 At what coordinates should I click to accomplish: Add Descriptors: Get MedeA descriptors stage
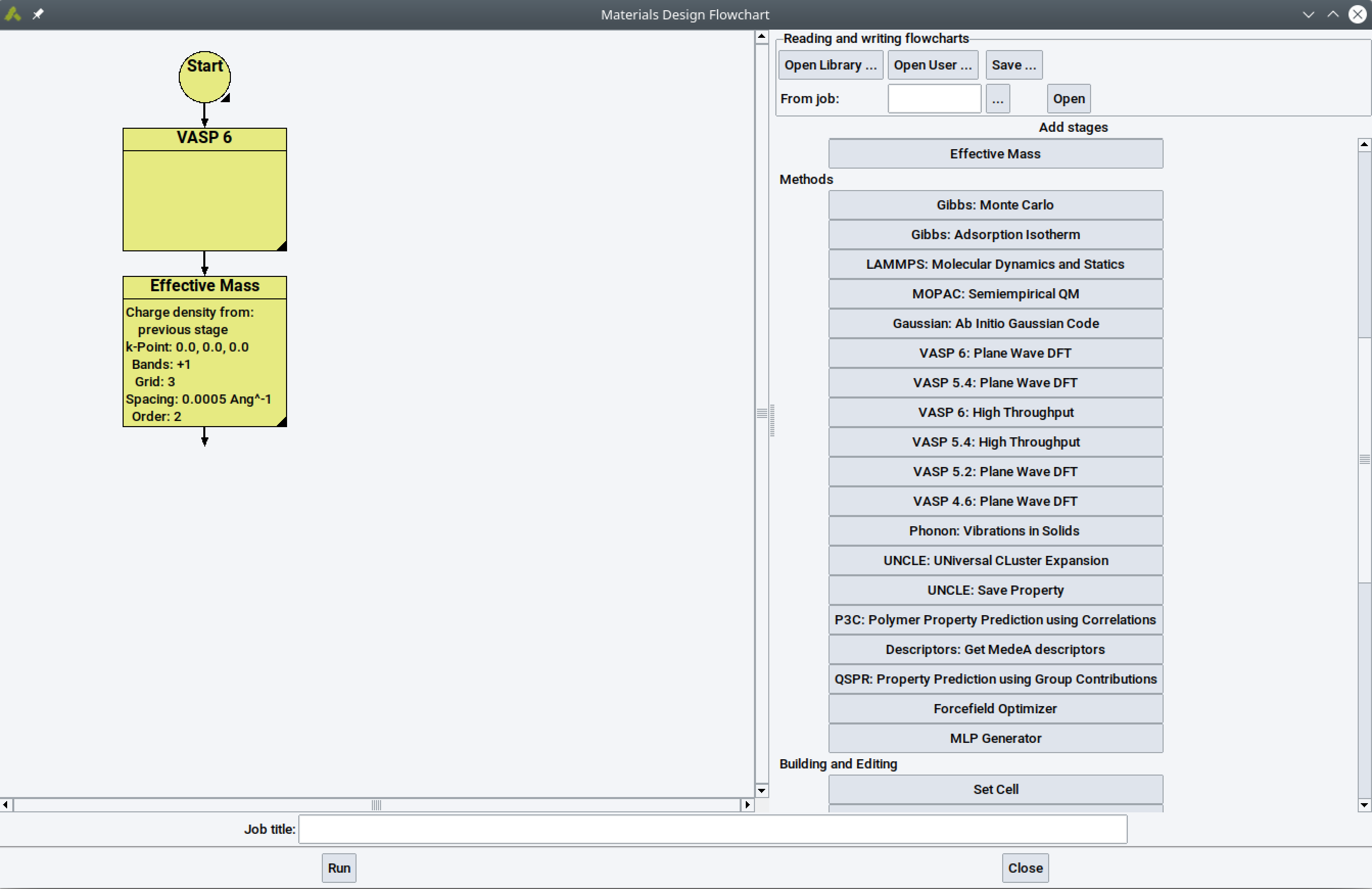[x=995, y=649]
